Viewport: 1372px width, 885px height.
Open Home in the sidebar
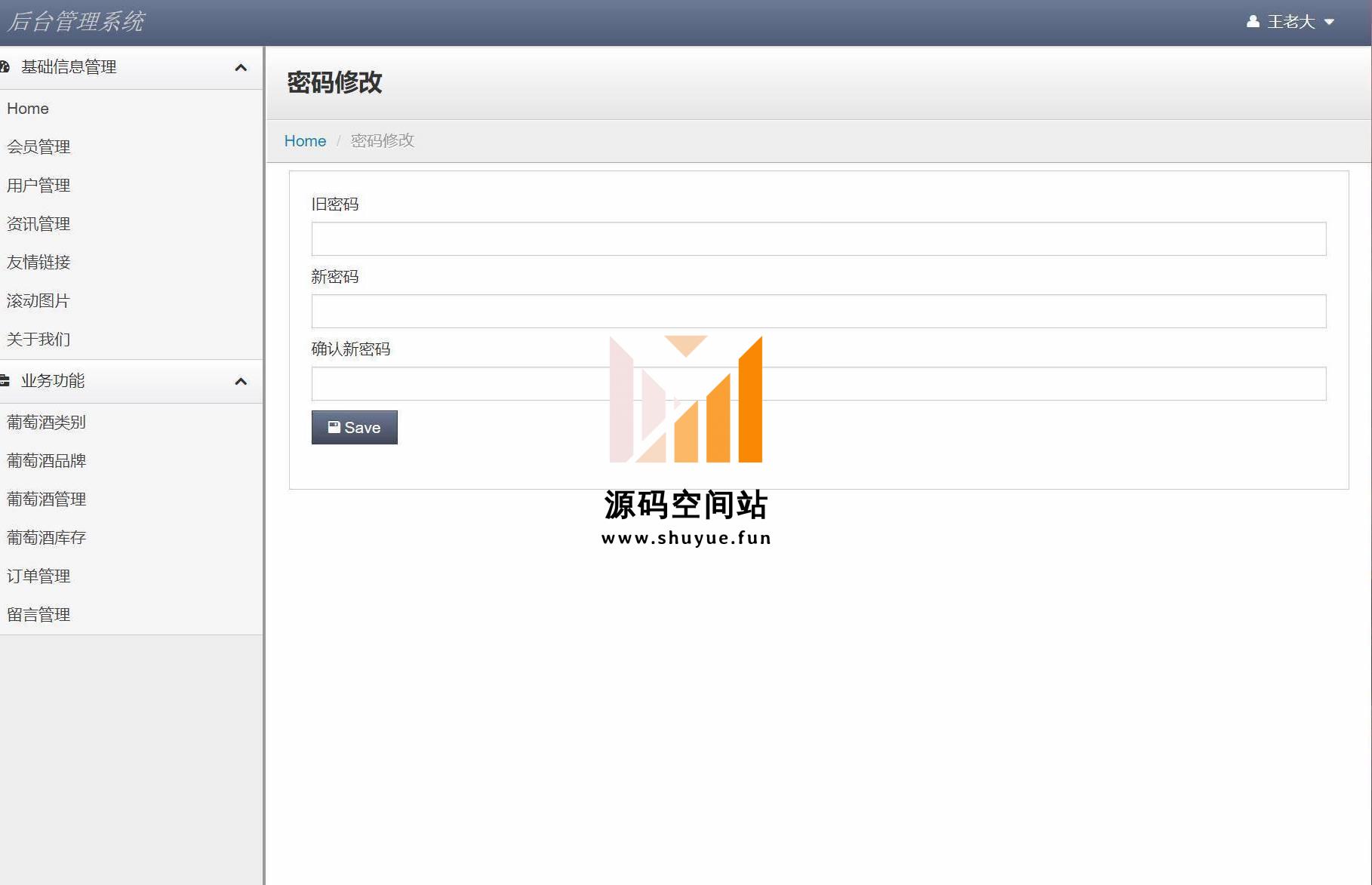(x=28, y=109)
